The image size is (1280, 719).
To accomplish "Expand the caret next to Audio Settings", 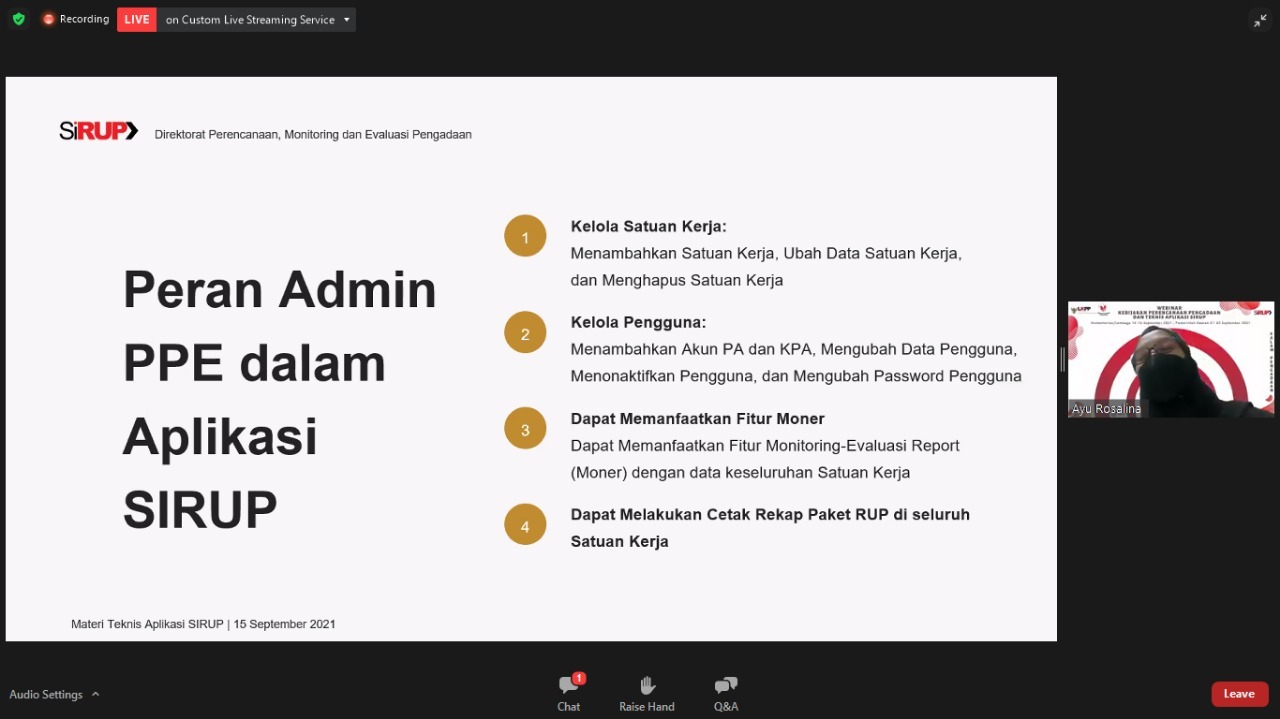I will (x=96, y=694).
